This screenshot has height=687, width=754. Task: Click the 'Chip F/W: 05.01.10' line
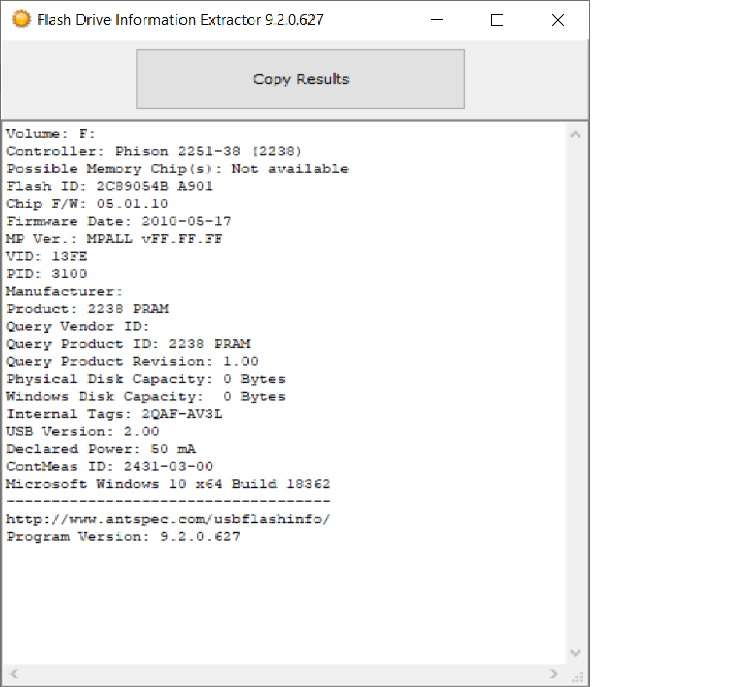[87, 204]
